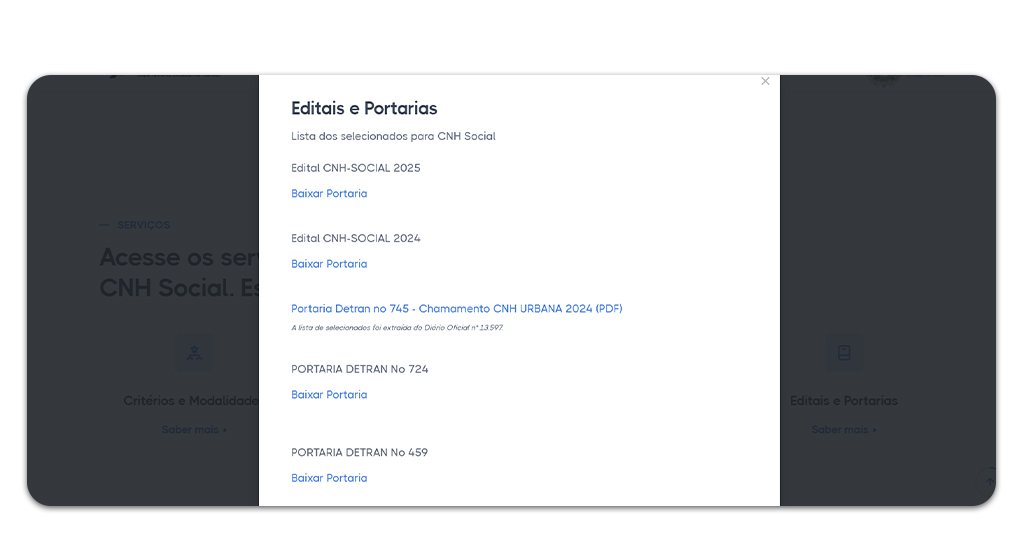Viewport: 1024px width, 536px height.
Task: Click the PORTARIA DETRAN No 724 label
Action: pyautogui.click(x=359, y=369)
